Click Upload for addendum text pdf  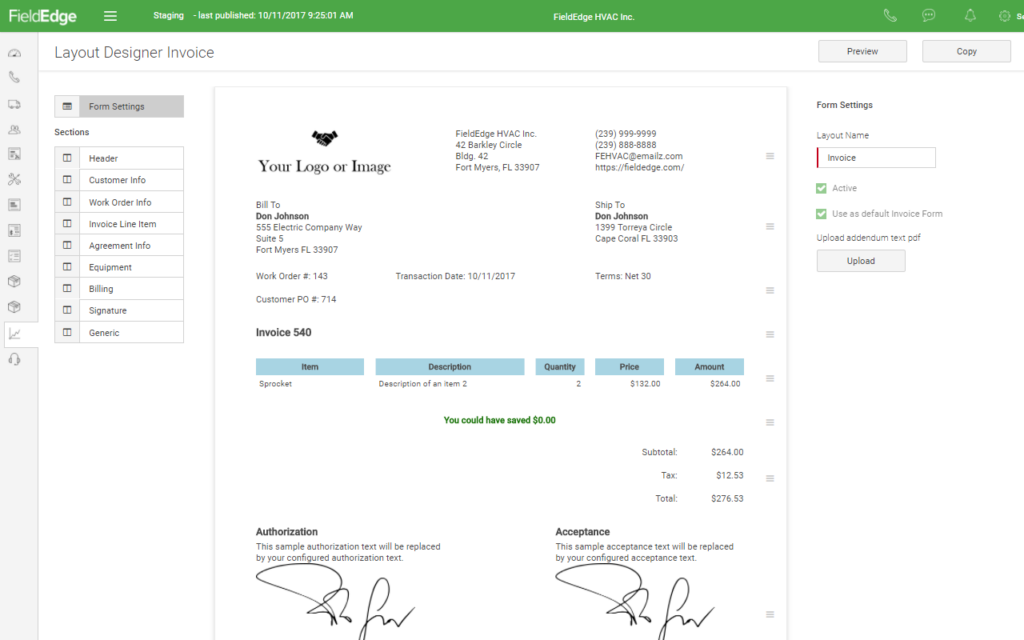click(x=861, y=259)
